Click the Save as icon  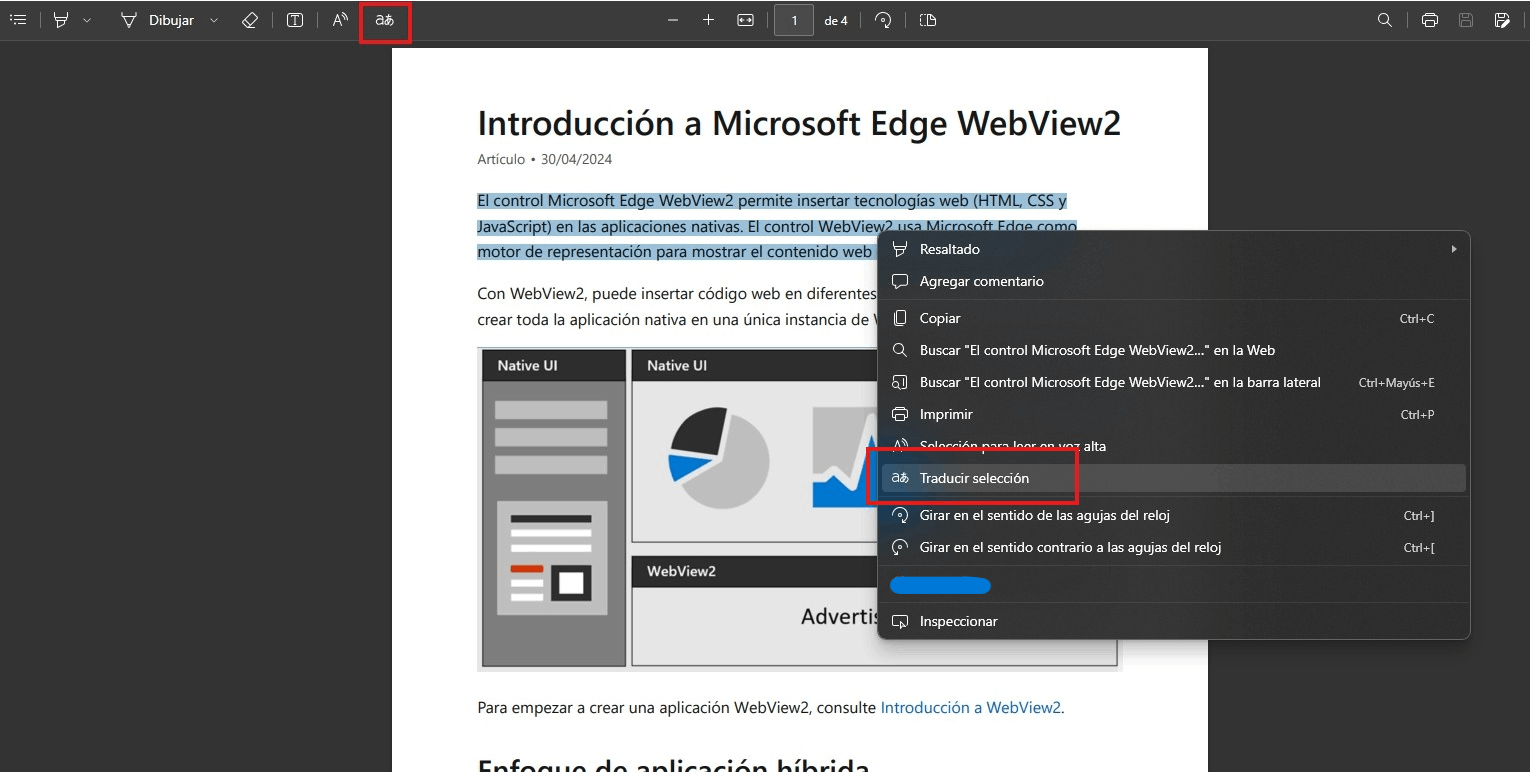click(x=1502, y=20)
